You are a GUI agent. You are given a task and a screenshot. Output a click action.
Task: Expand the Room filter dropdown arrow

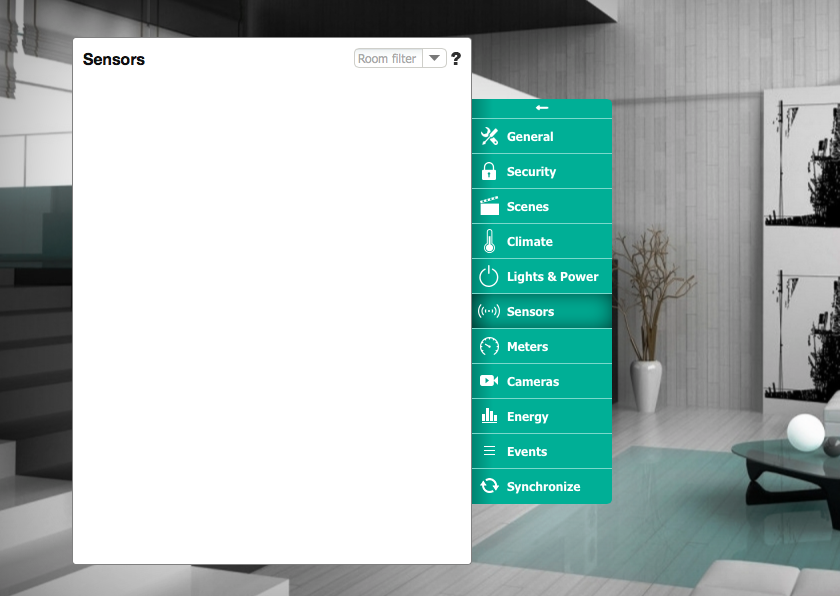[x=434, y=59]
